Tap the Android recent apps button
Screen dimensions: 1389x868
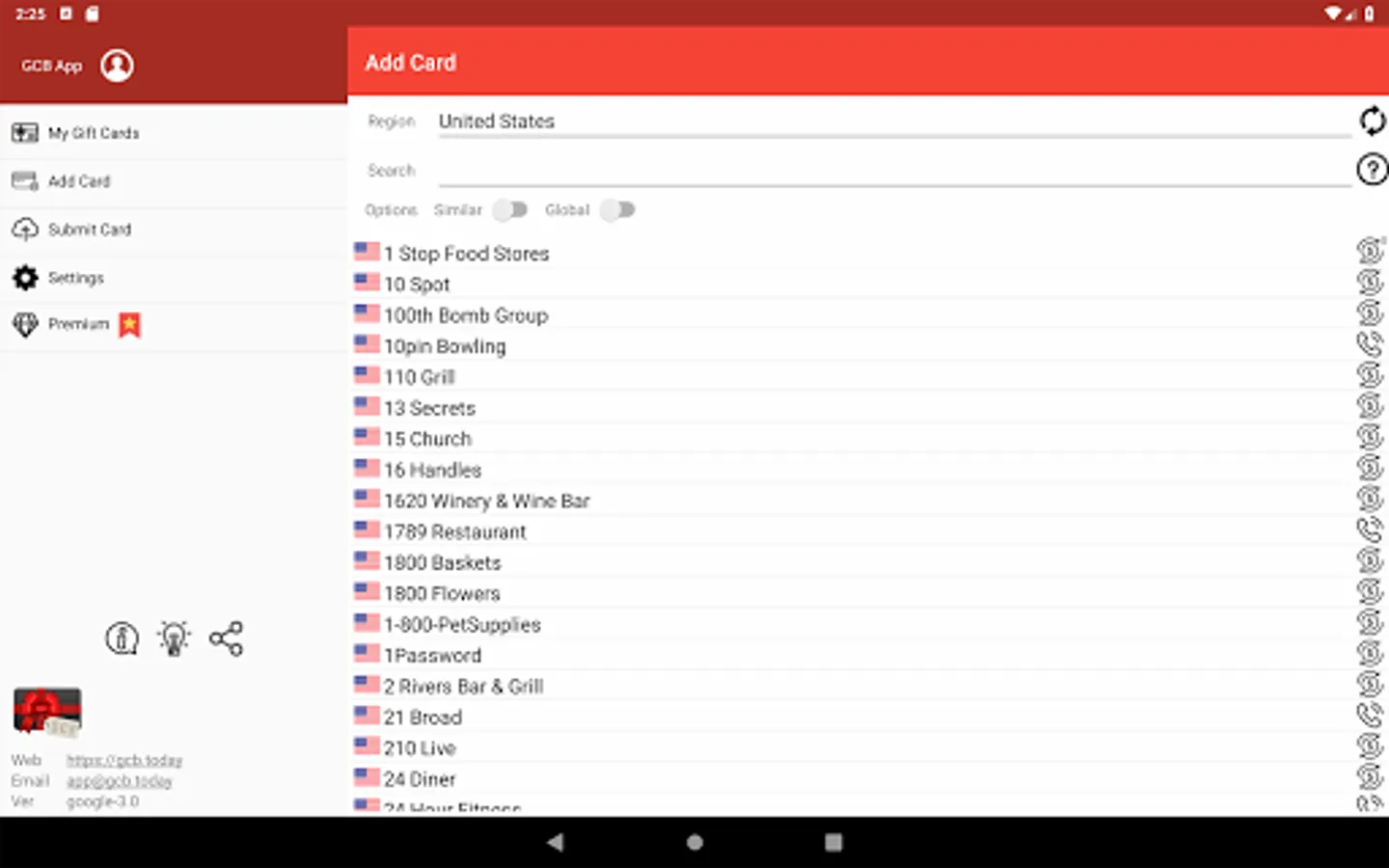tap(833, 842)
